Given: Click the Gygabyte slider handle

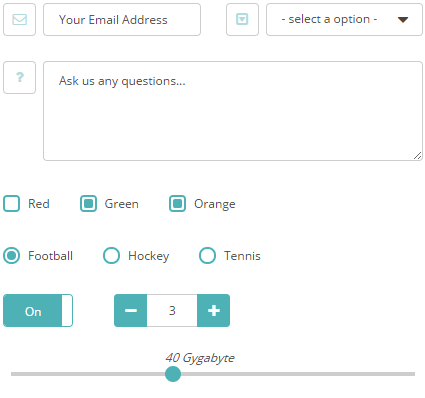Looking at the screenshot, I should [173, 374].
